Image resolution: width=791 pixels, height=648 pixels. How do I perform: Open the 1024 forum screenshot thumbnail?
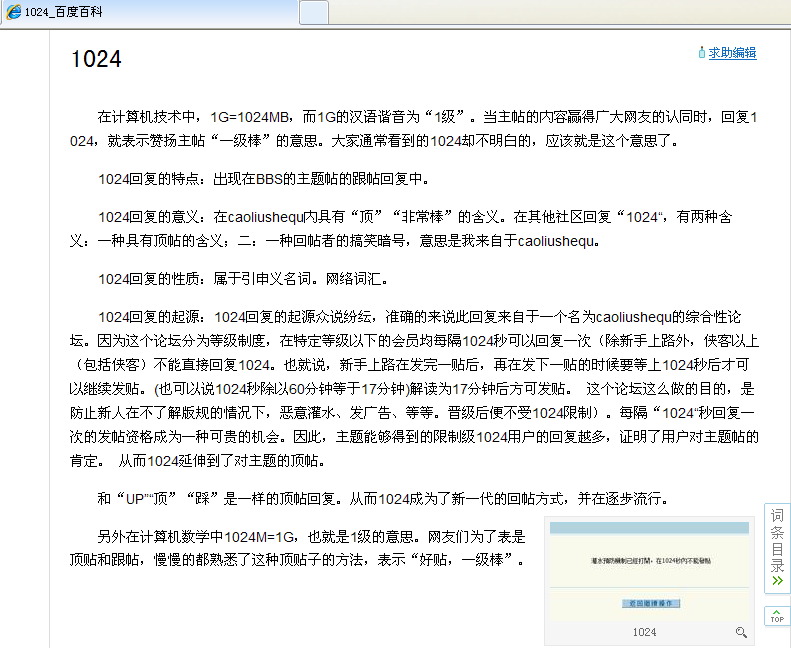point(647,572)
